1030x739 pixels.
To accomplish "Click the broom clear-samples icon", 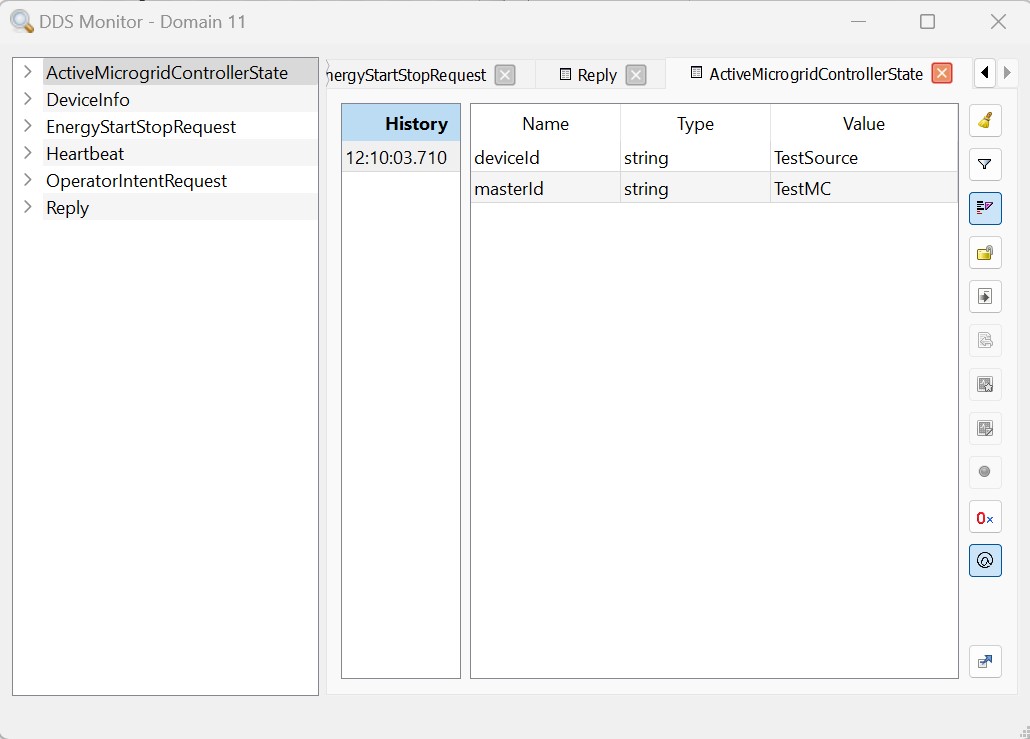I will pyautogui.click(x=985, y=121).
